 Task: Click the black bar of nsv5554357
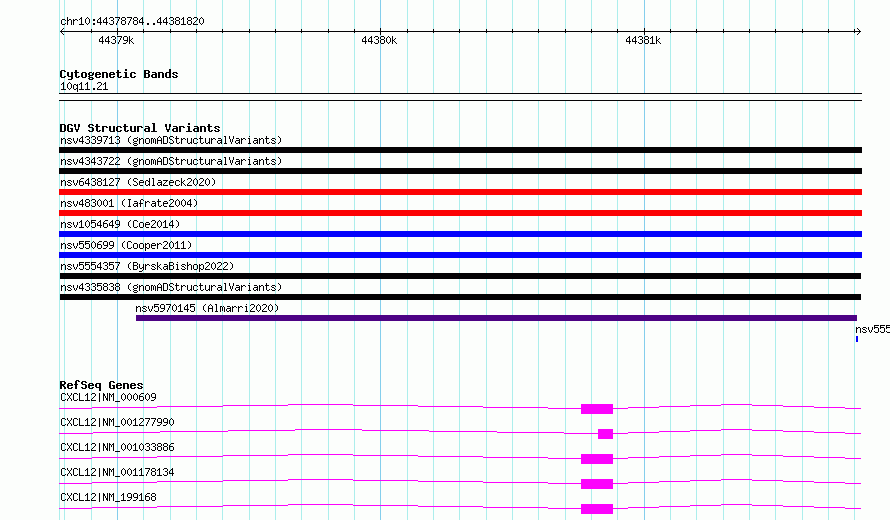coord(460,276)
